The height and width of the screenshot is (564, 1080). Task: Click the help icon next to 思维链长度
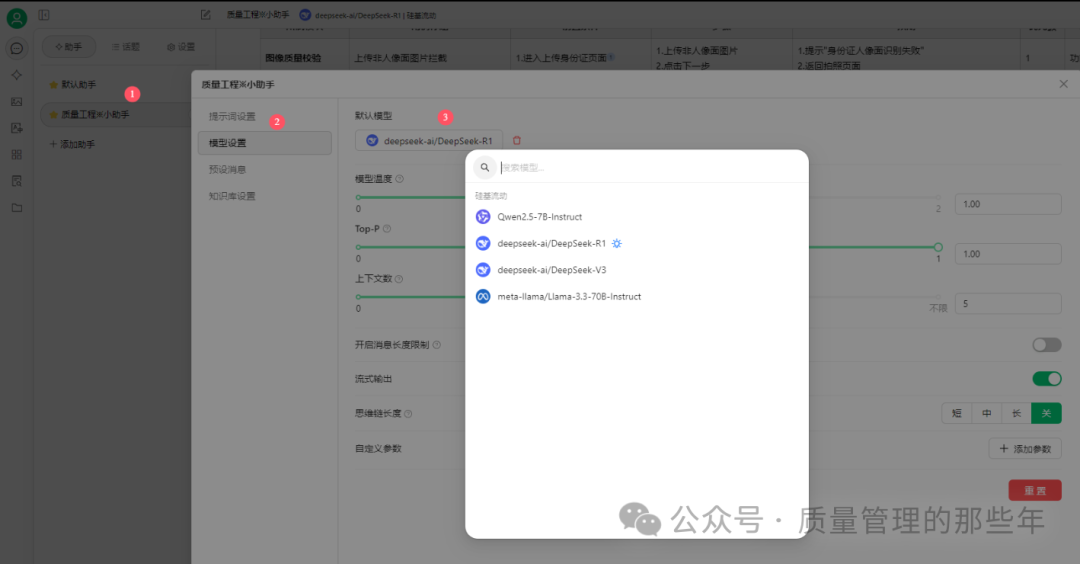click(x=408, y=414)
